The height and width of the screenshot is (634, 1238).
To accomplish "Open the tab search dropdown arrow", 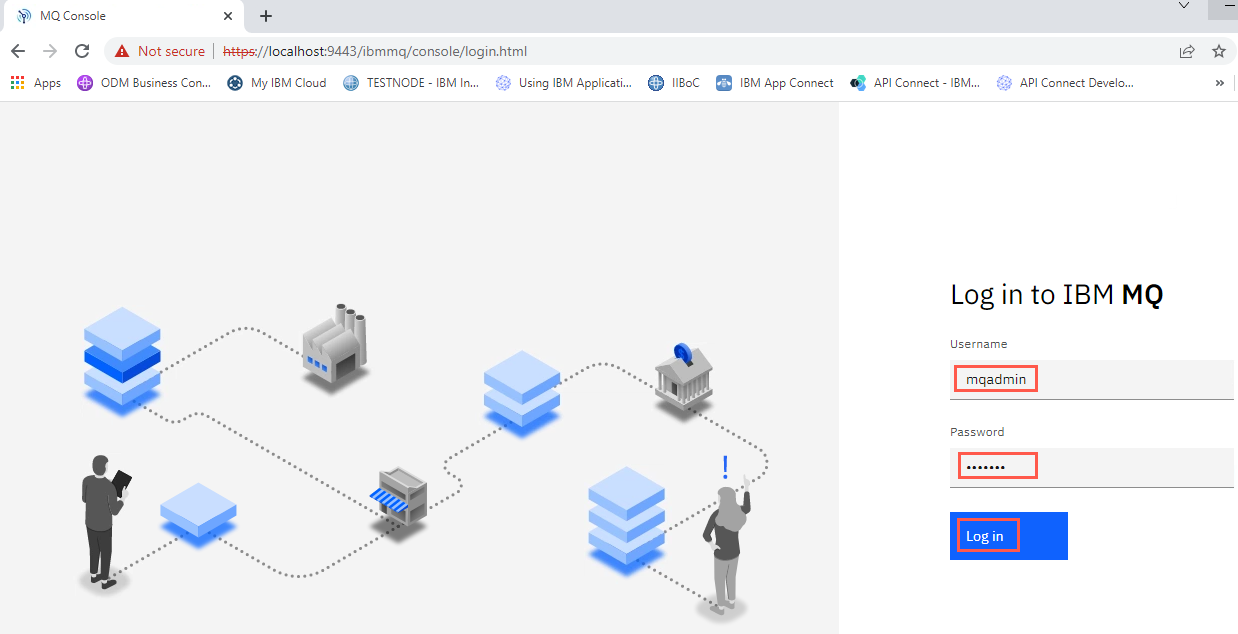I will click(1184, 6).
